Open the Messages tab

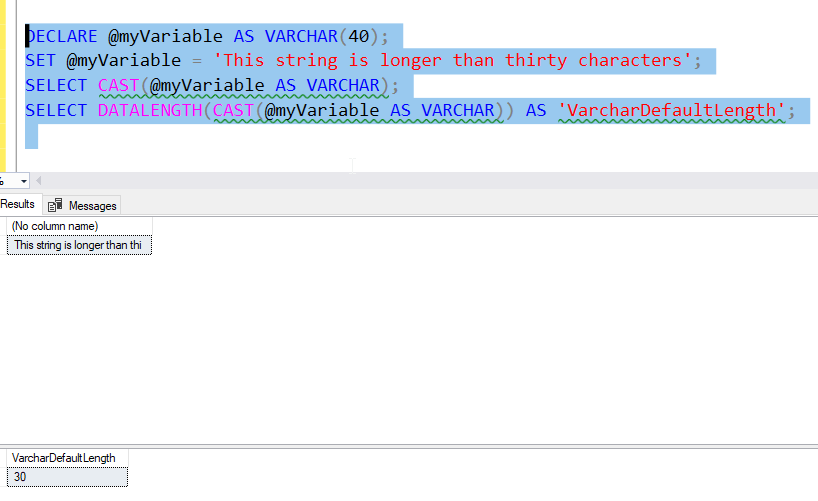coord(92,205)
